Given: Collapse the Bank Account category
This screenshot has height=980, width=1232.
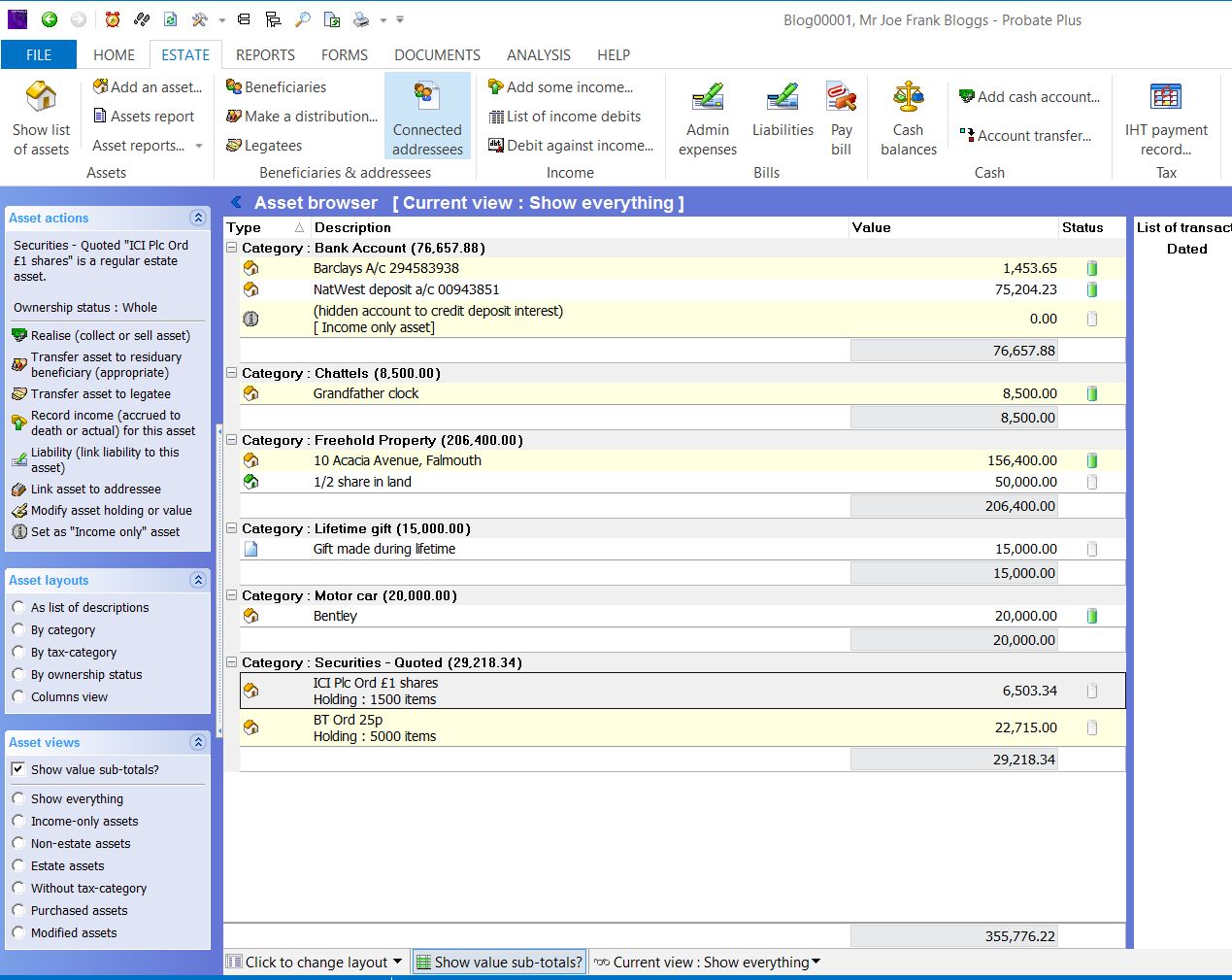Looking at the screenshot, I should click(x=232, y=248).
